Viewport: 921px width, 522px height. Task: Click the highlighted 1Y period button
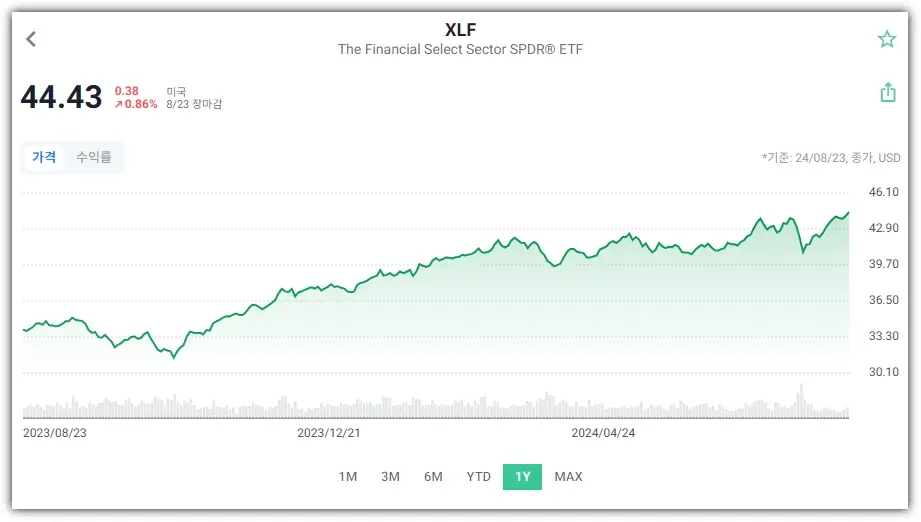[x=523, y=477]
